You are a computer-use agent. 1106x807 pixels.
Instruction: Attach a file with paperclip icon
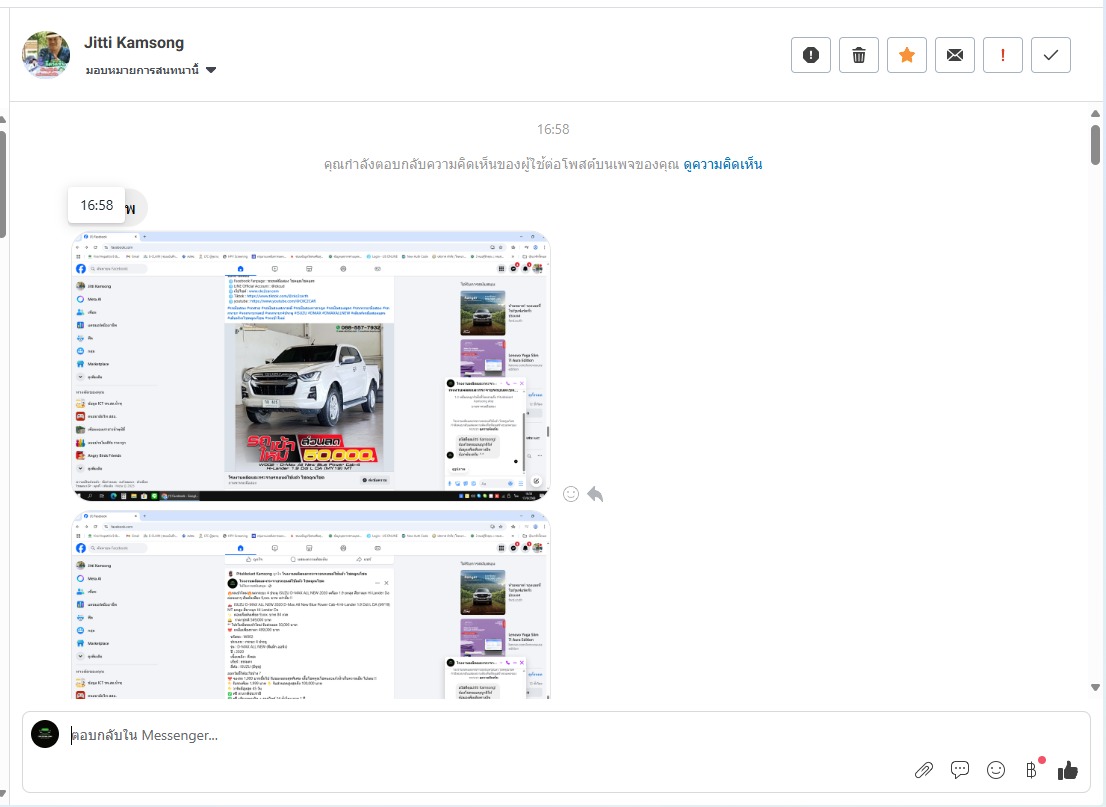924,770
